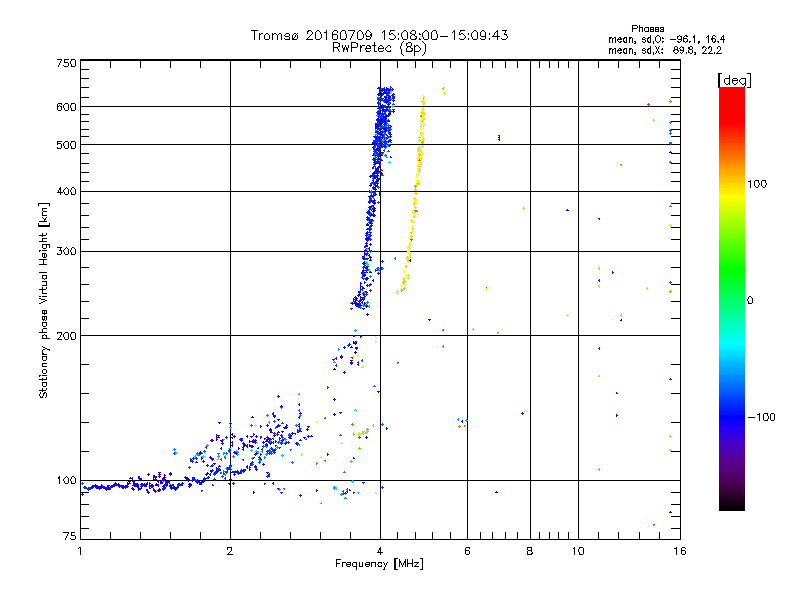Image resolution: width=800 pixels, height=600 pixels.
Task: Click the y-axis tick label '600'
Action: 66,107
